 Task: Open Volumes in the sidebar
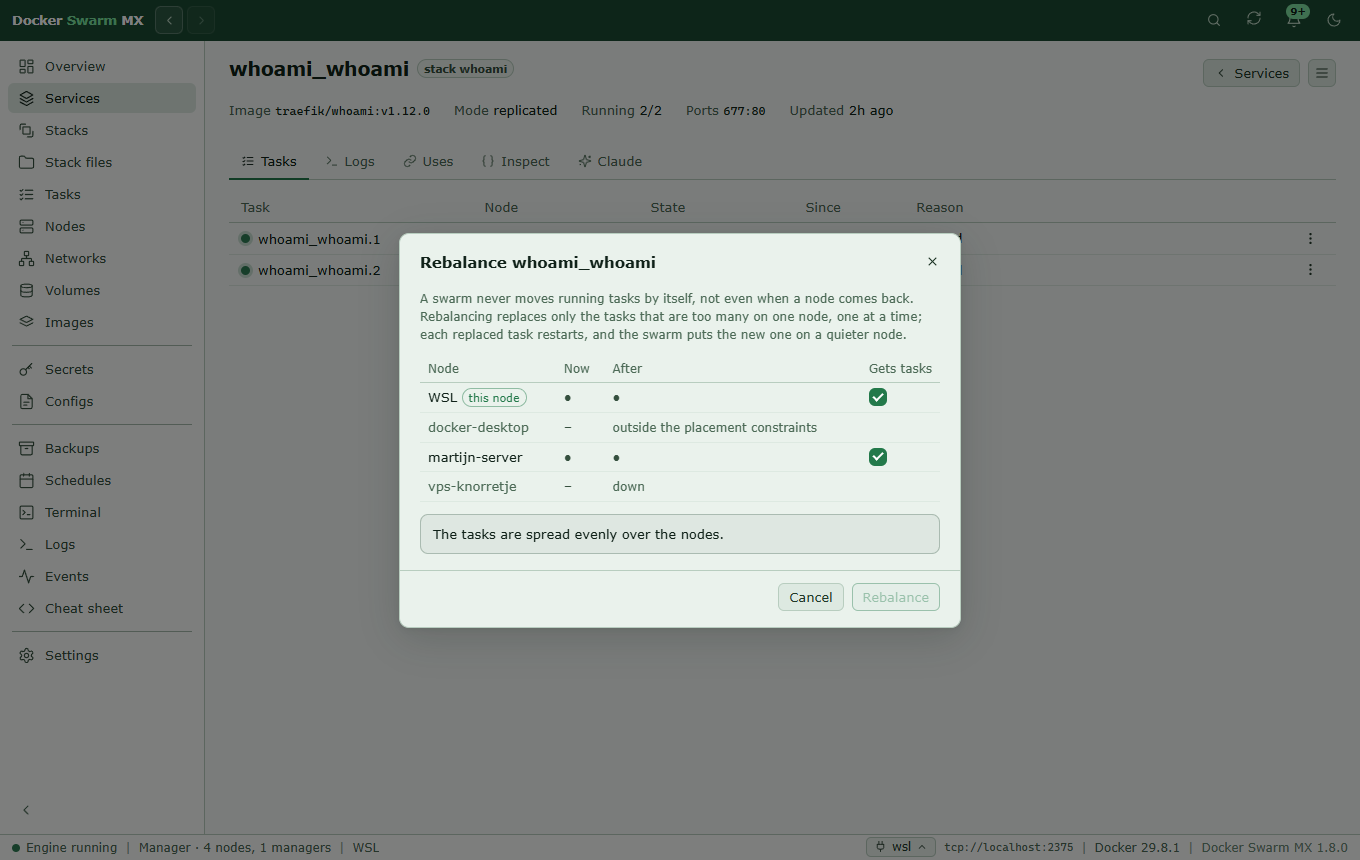[102, 290]
